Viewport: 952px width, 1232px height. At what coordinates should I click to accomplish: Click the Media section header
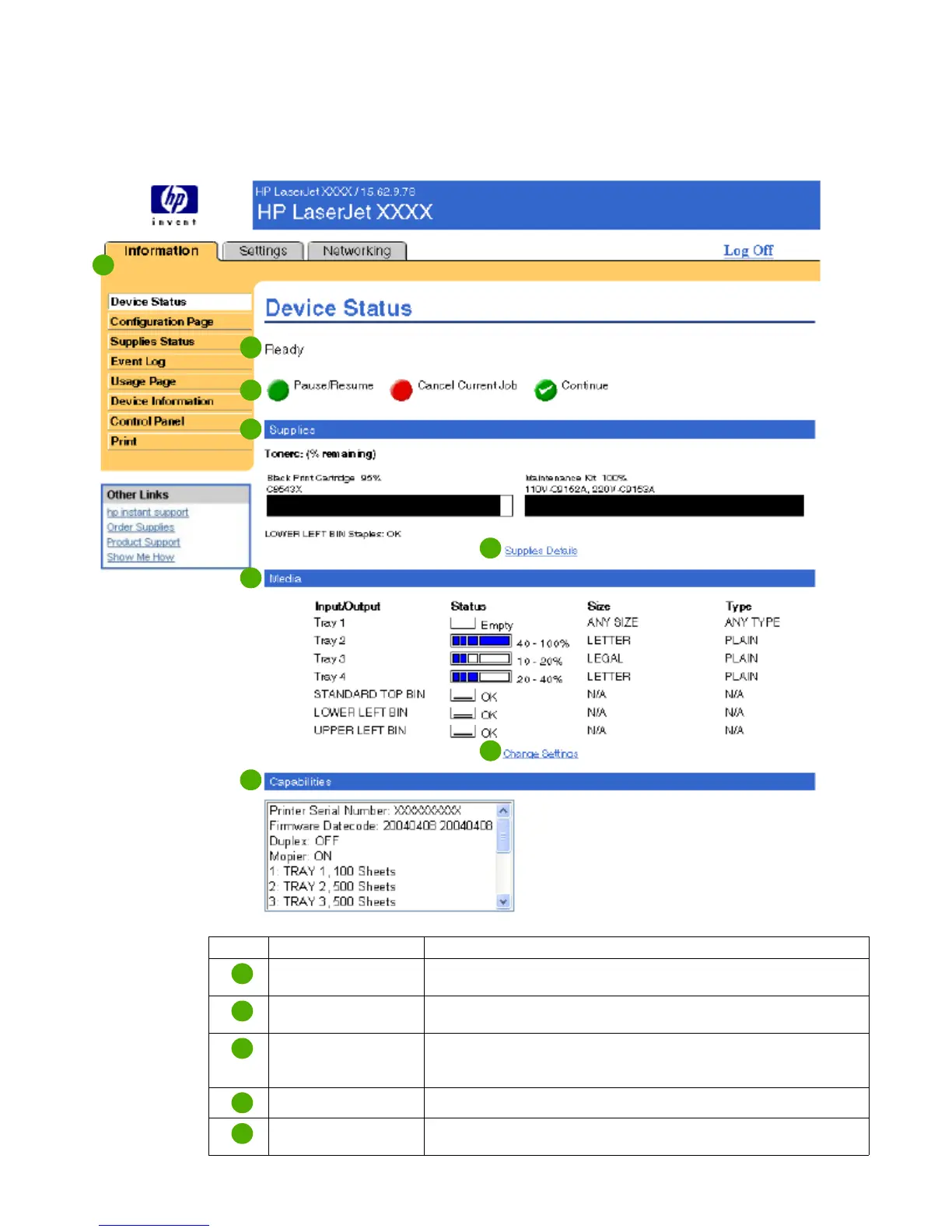540,579
